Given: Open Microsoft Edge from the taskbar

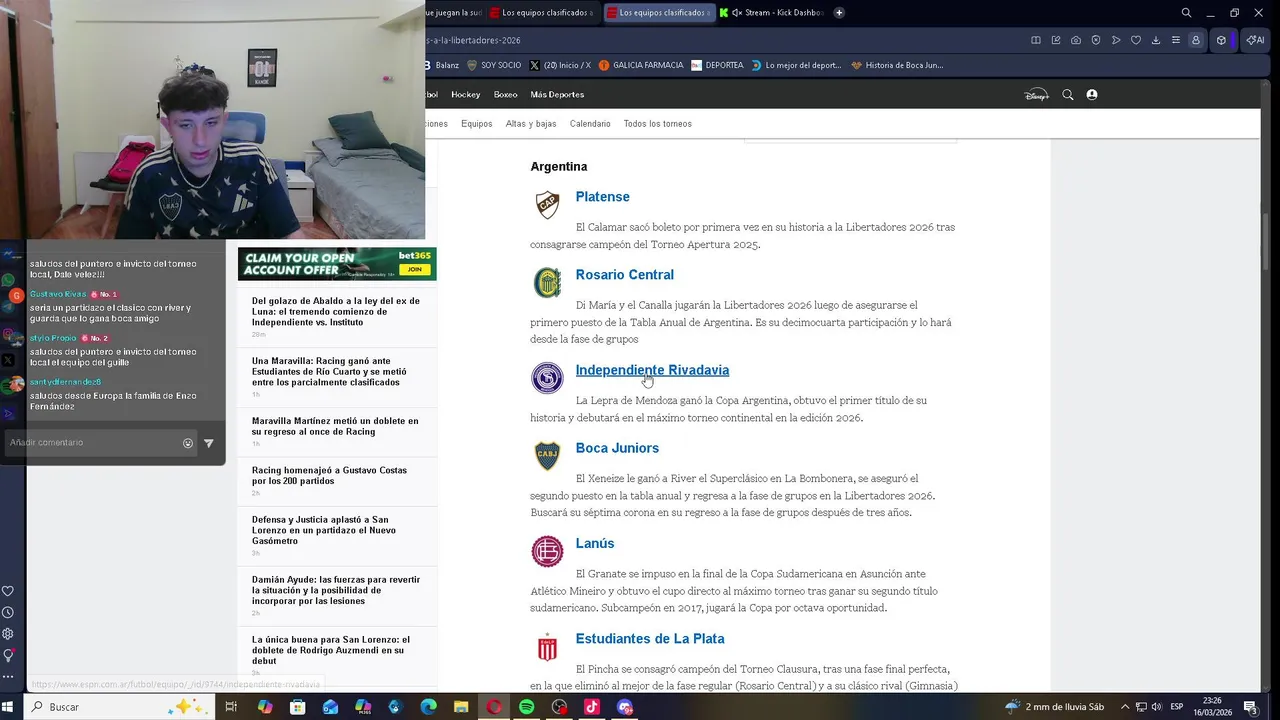Looking at the screenshot, I should coord(428,707).
